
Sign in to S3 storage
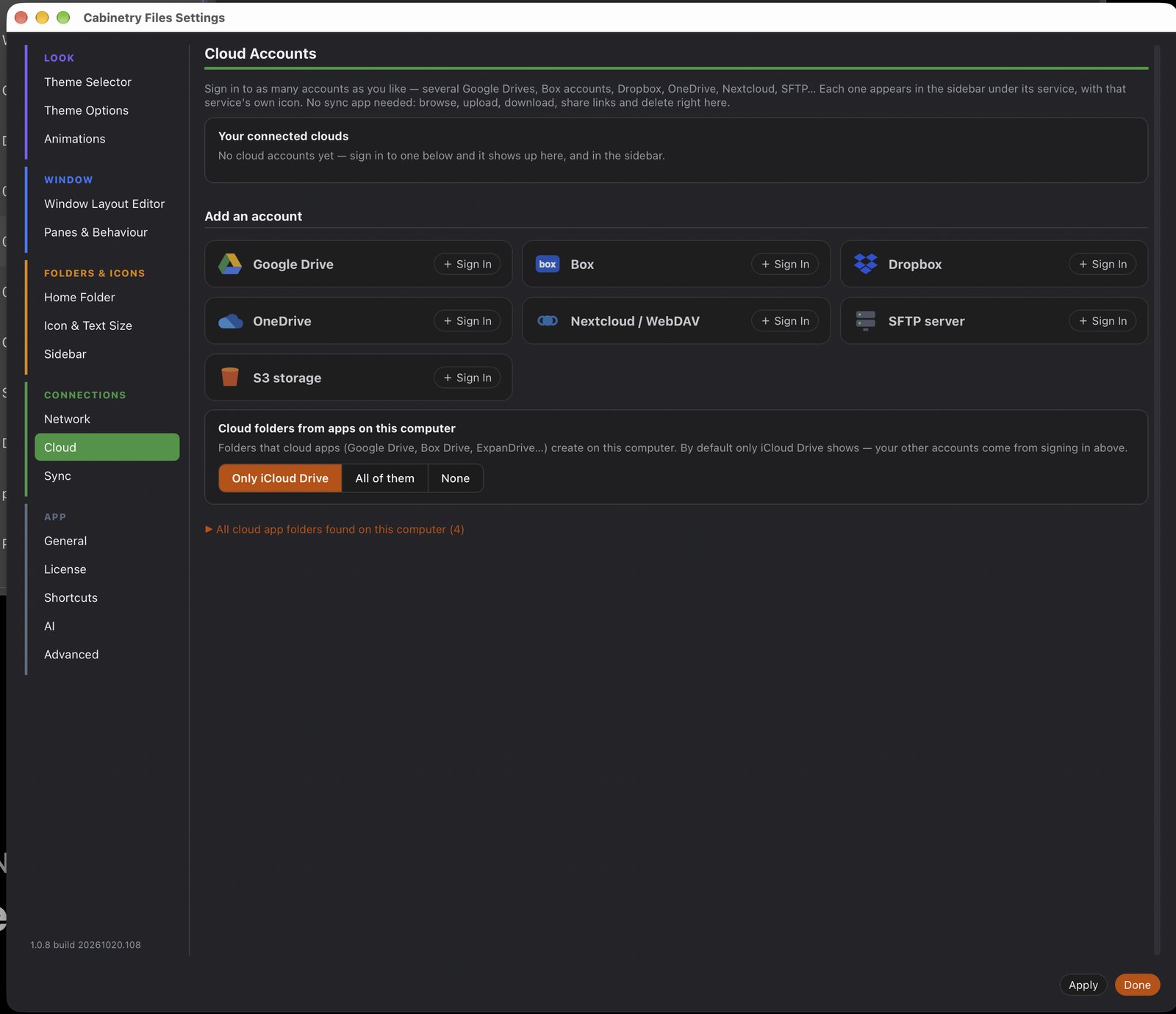click(467, 378)
